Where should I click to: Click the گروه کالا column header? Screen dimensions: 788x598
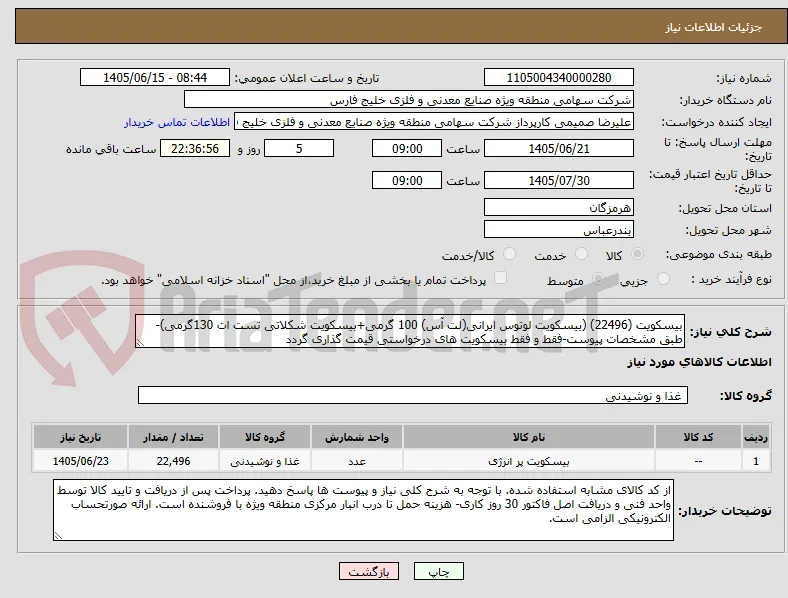point(265,437)
